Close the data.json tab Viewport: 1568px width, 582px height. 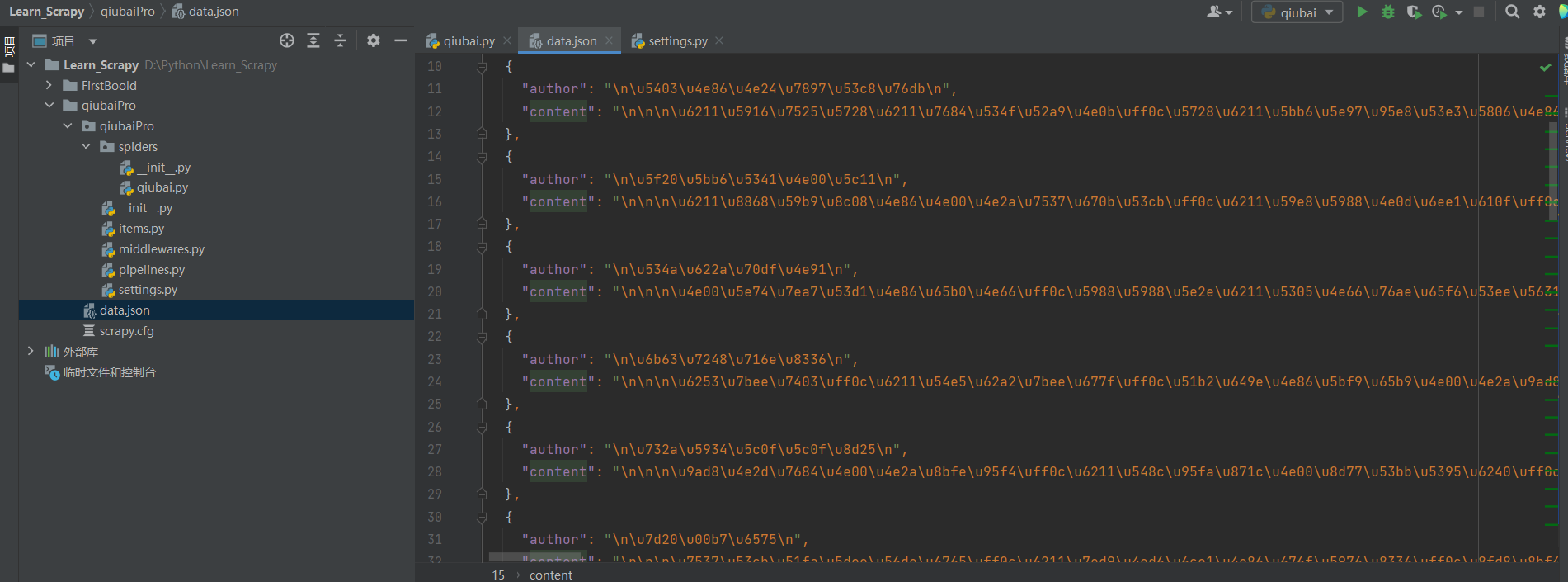pos(610,40)
